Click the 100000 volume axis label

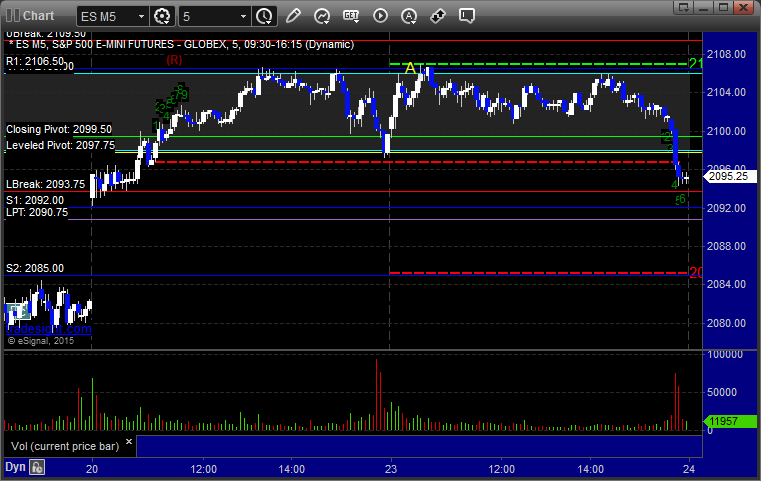(x=725, y=354)
